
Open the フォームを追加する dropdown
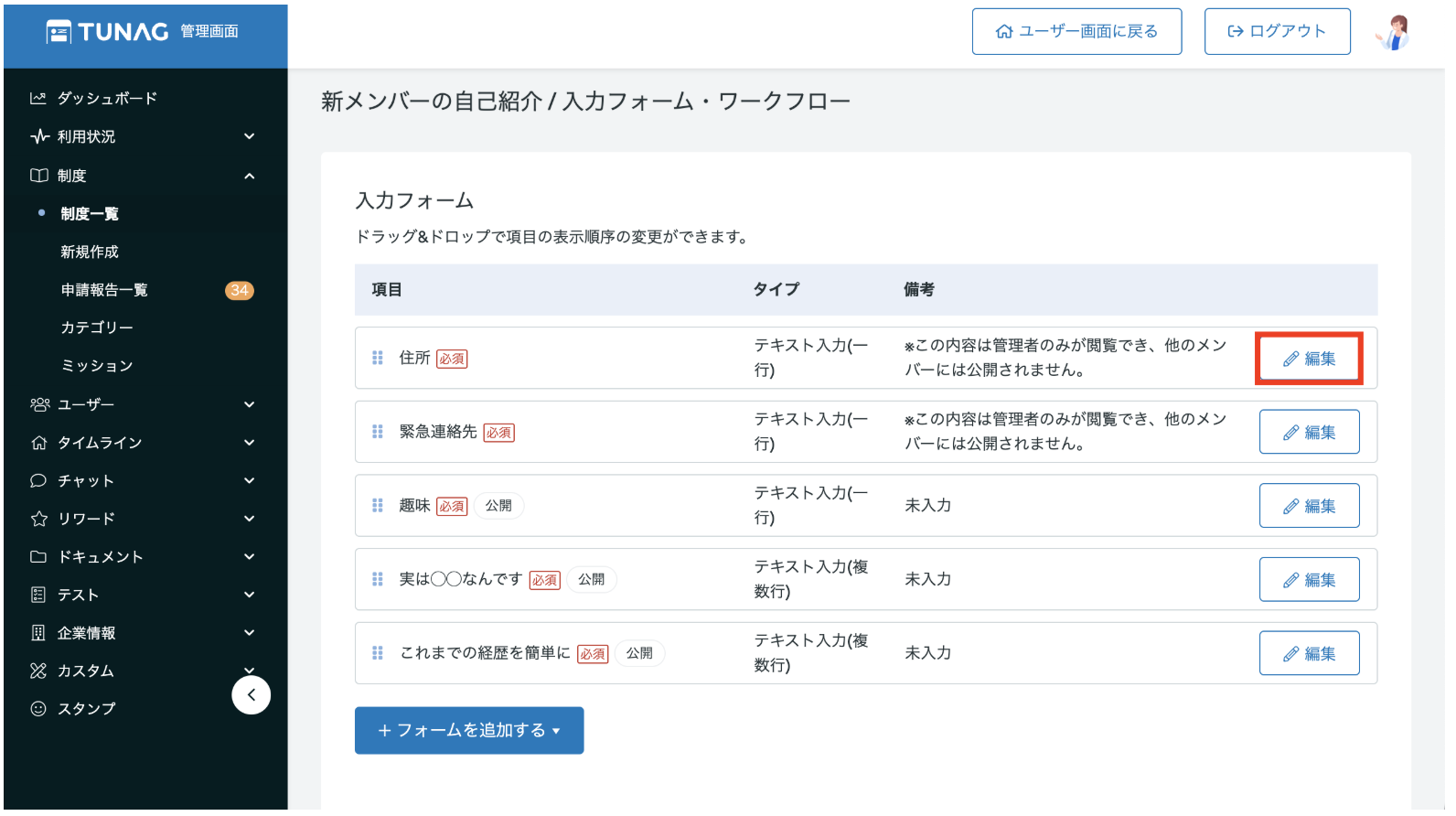(469, 731)
